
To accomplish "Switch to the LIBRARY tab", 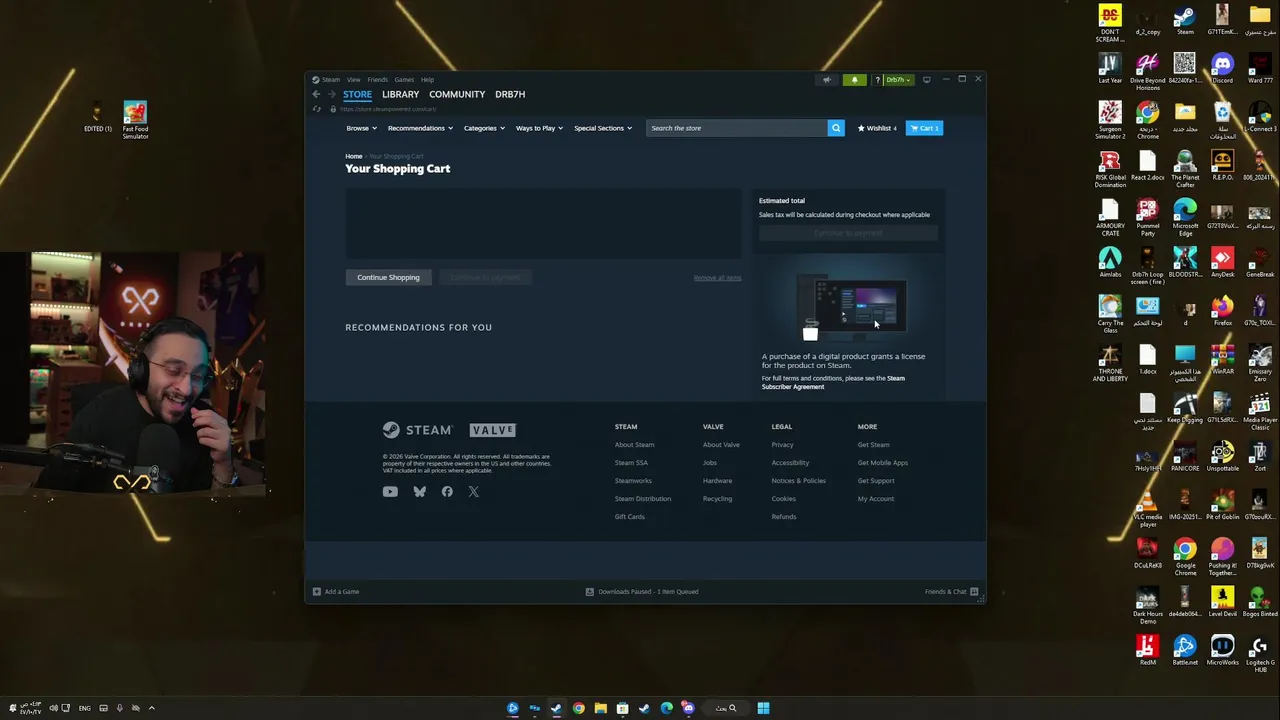I will [400, 94].
